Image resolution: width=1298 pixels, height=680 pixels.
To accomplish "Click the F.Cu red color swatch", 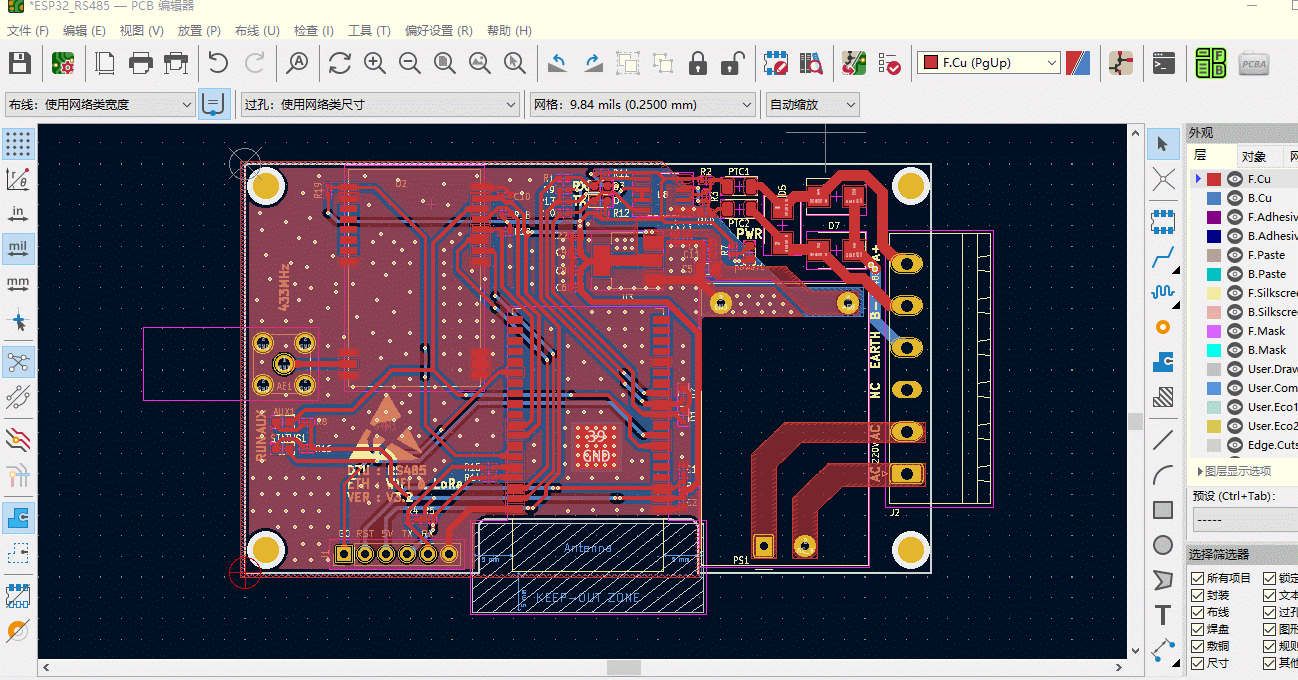I will (x=1214, y=179).
